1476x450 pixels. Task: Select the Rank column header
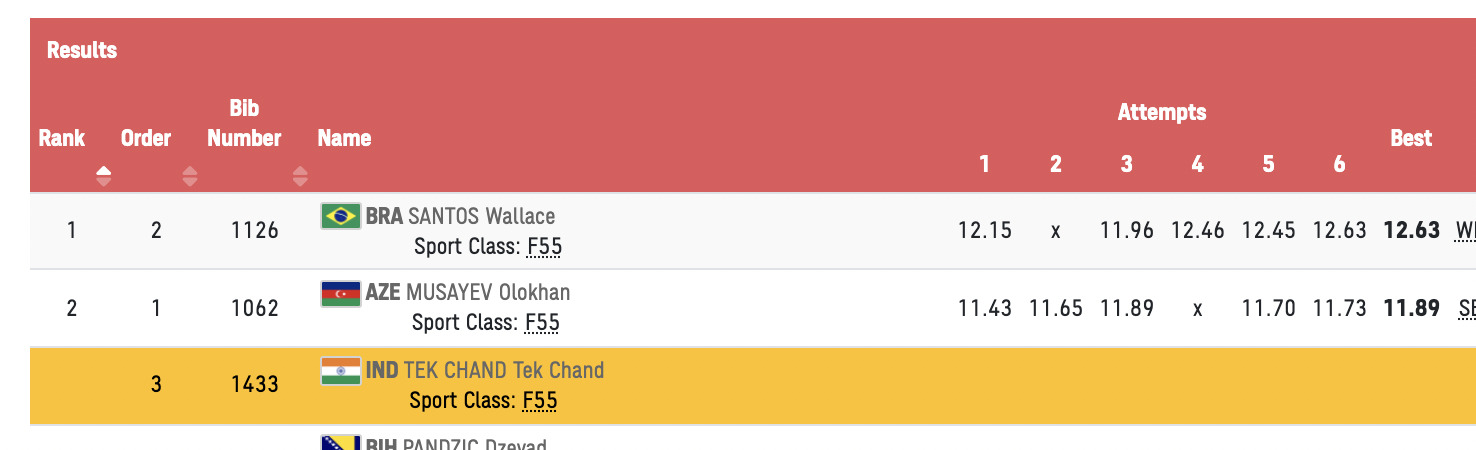coord(62,138)
